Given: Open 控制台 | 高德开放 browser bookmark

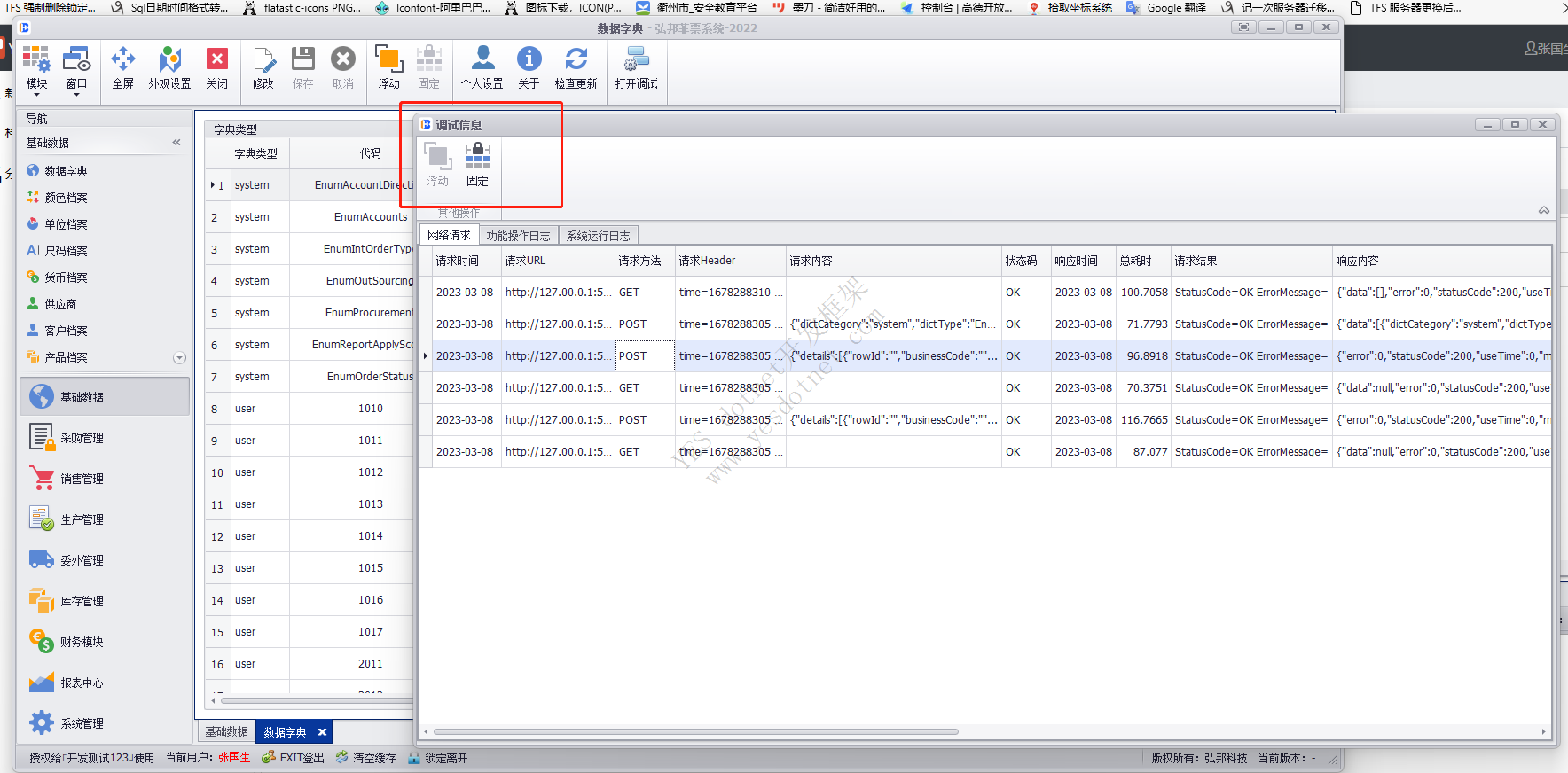Looking at the screenshot, I should click(x=956, y=8).
